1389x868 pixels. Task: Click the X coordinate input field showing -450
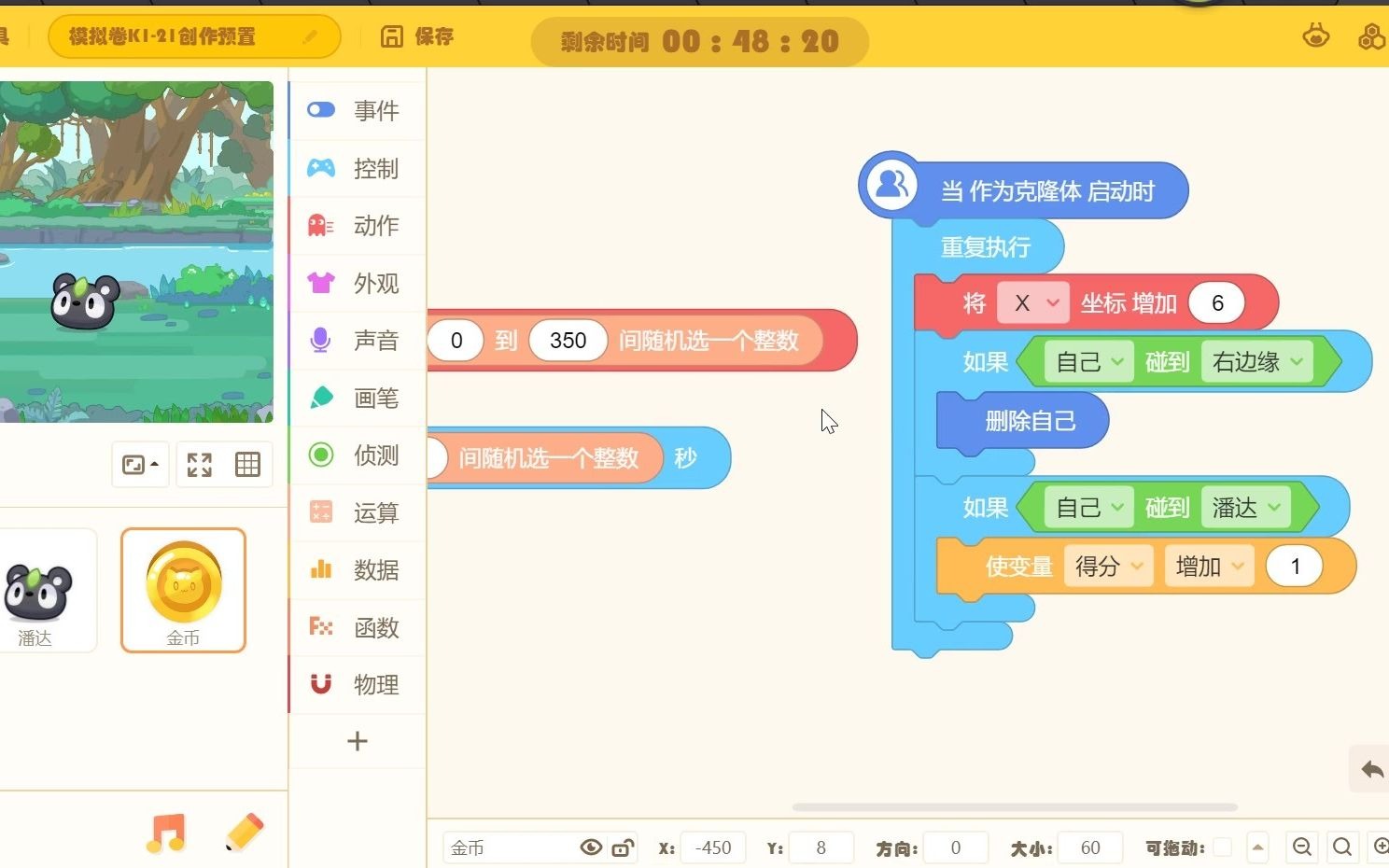point(713,847)
